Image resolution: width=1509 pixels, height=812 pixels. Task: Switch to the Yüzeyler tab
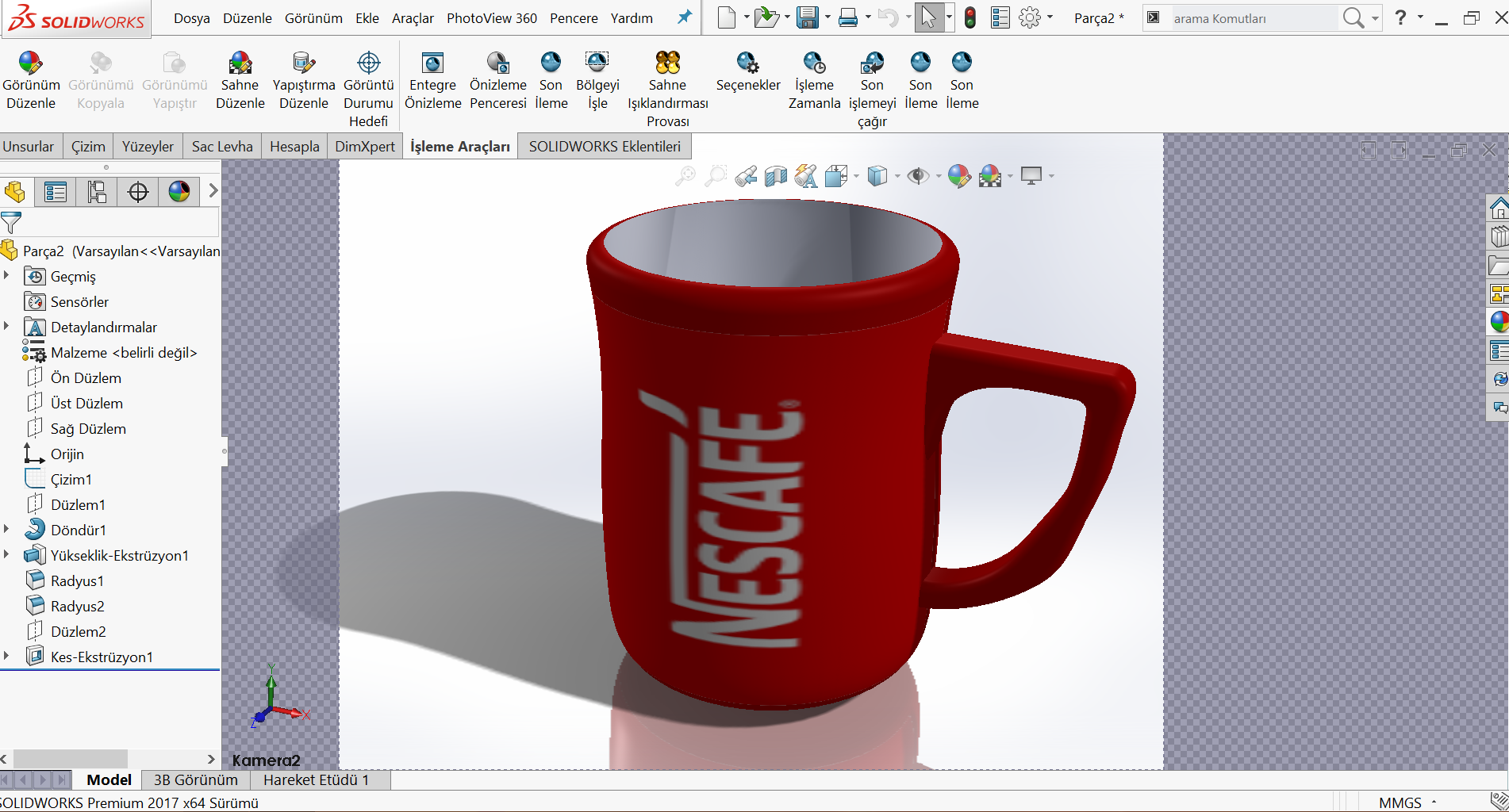click(x=148, y=147)
